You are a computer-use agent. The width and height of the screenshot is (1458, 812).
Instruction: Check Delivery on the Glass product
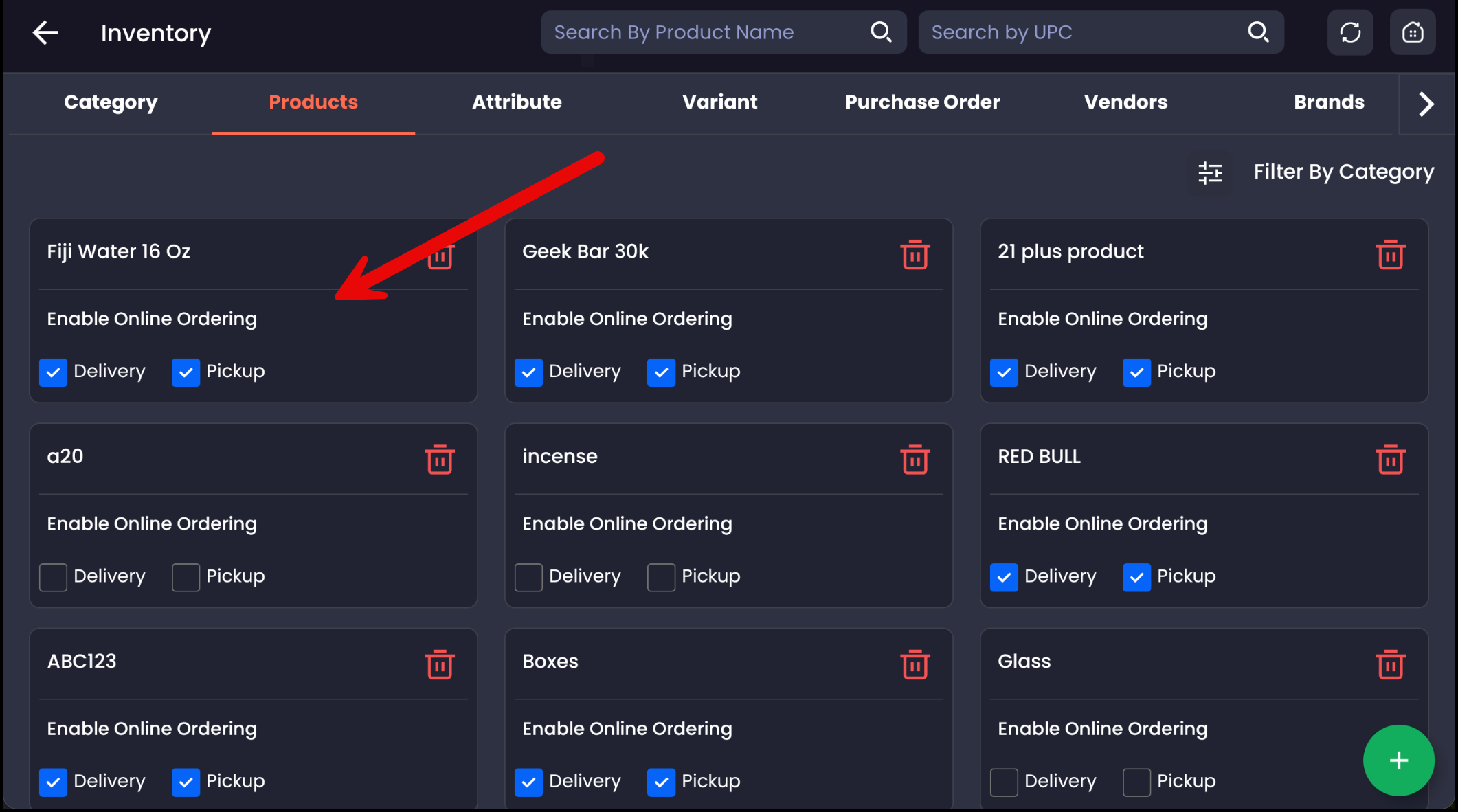pyautogui.click(x=1004, y=782)
